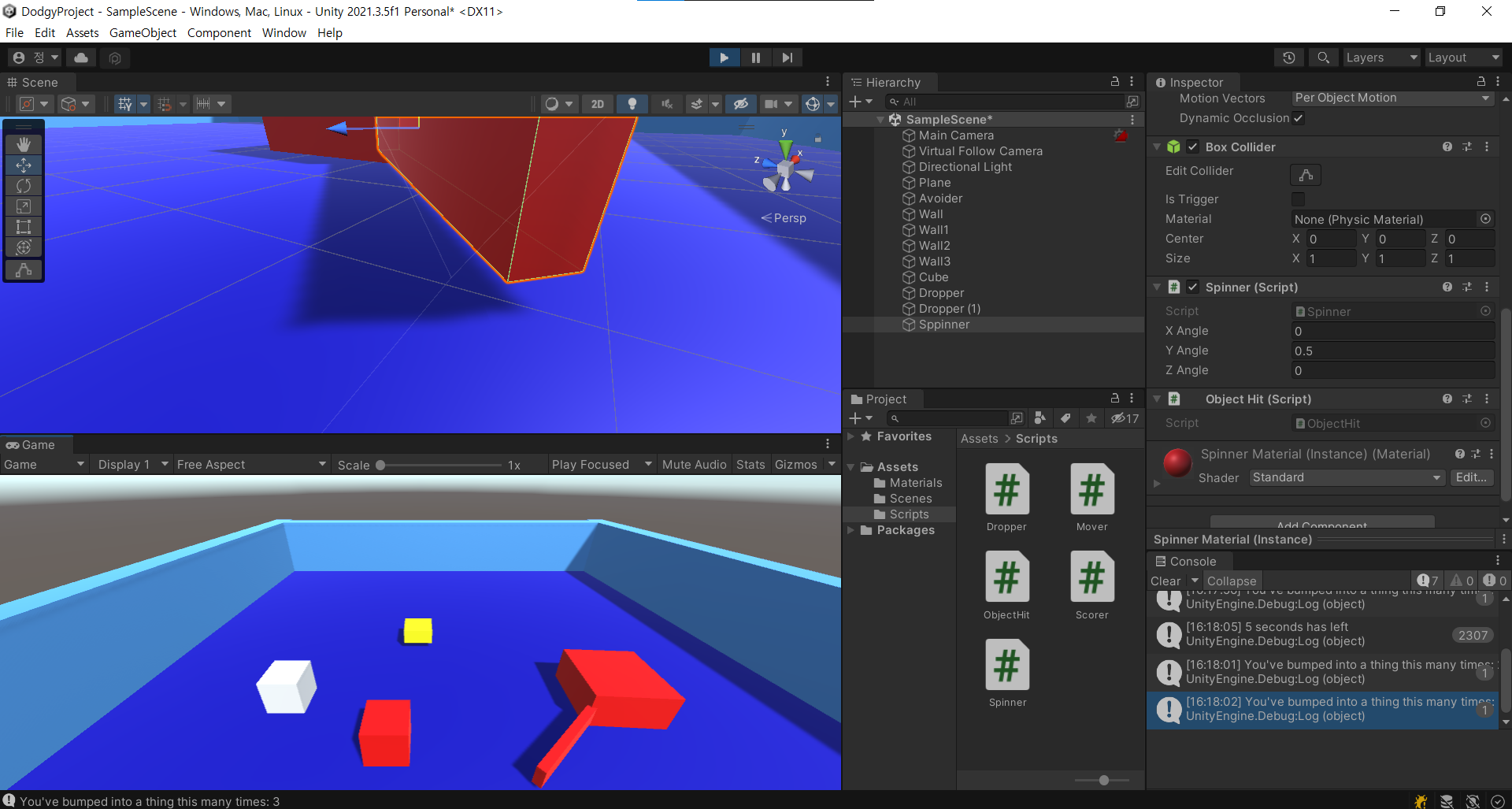Open Spinner script preset icon
The width and height of the screenshot is (1512, 809).
(x=1467, y=287)
